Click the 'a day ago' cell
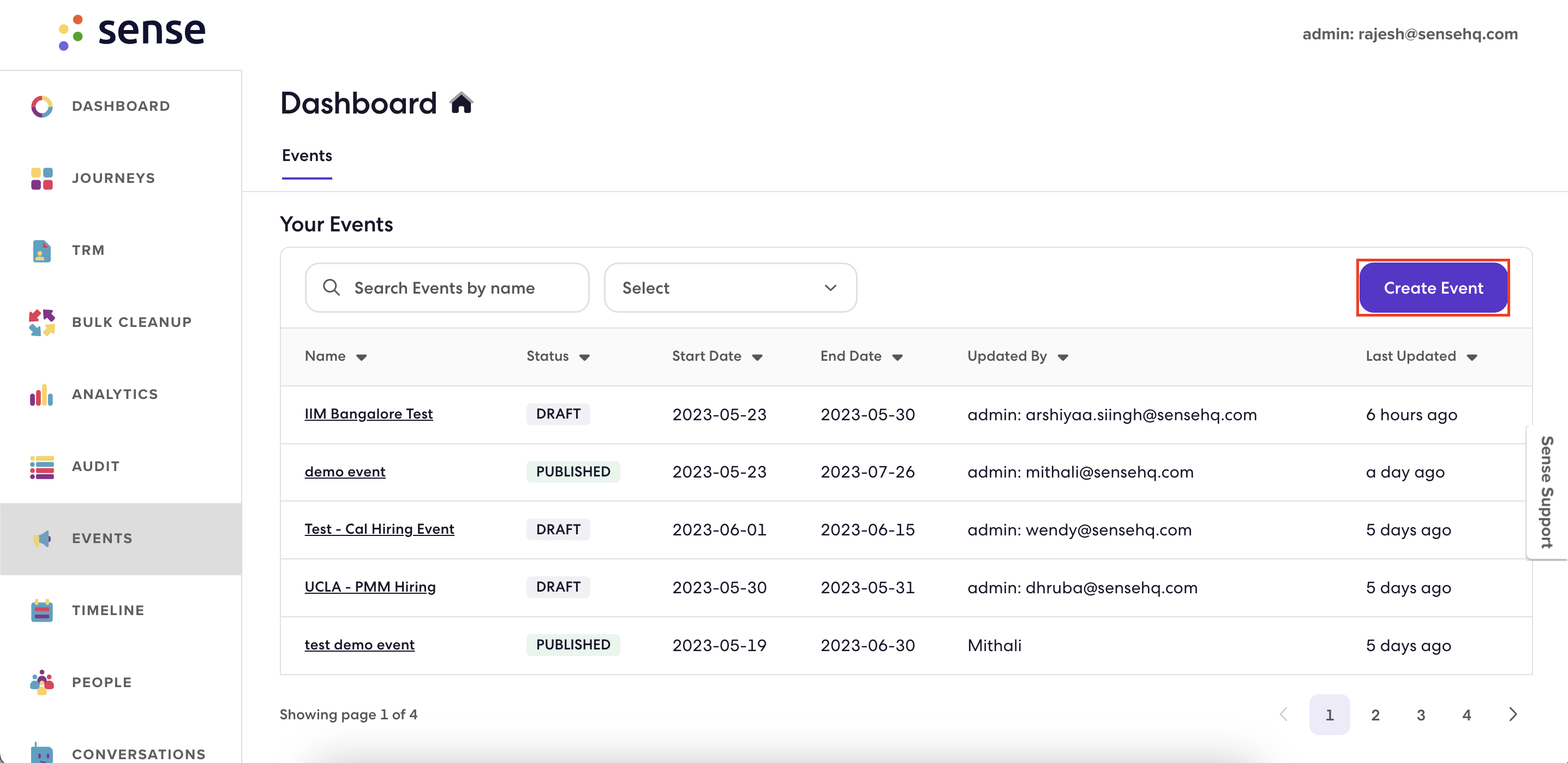This screenshot has height=763, width=1568. click(1405, 472)
